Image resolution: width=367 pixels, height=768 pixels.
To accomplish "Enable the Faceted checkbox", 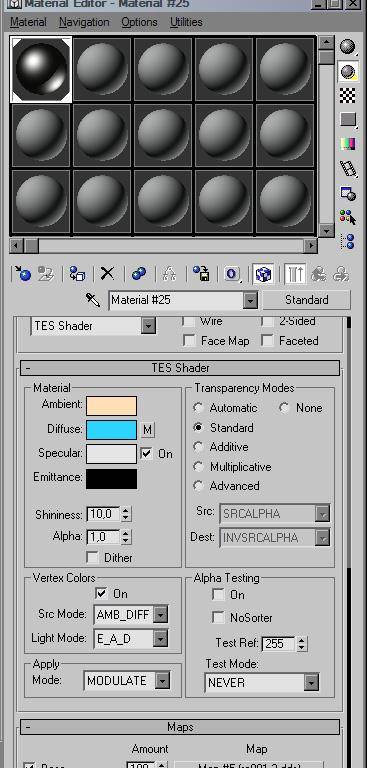I will (268, 340).
